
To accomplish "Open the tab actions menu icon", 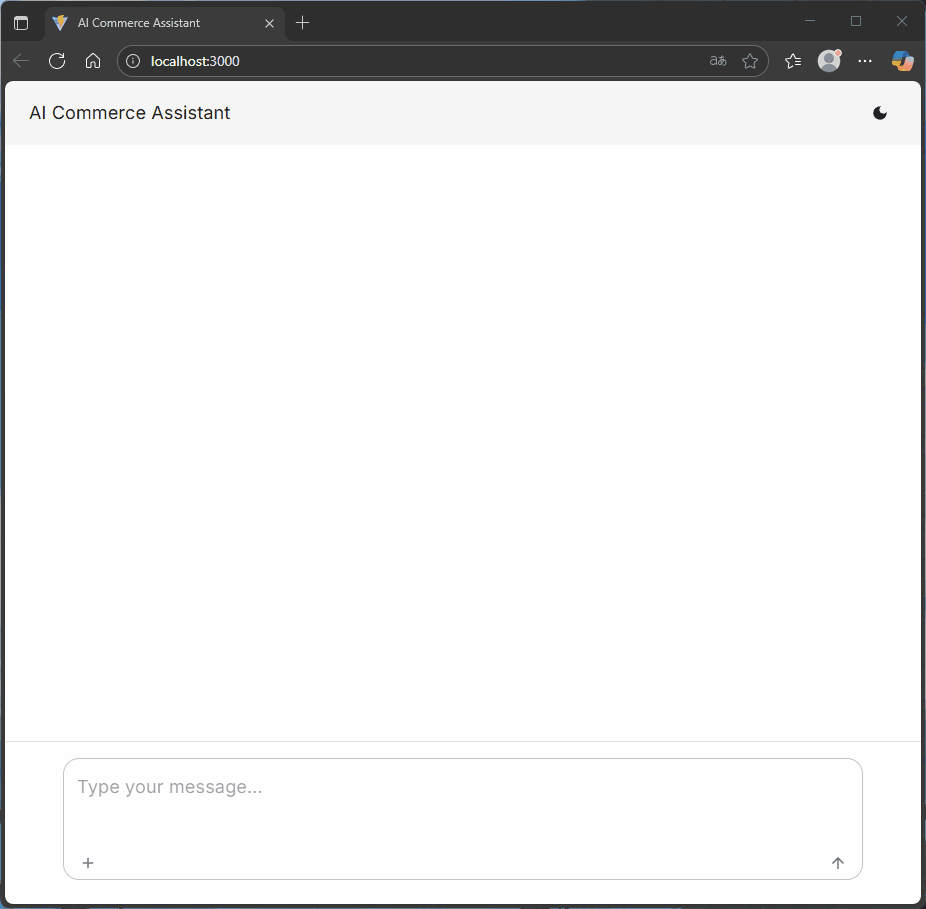I will click(21, 23).
